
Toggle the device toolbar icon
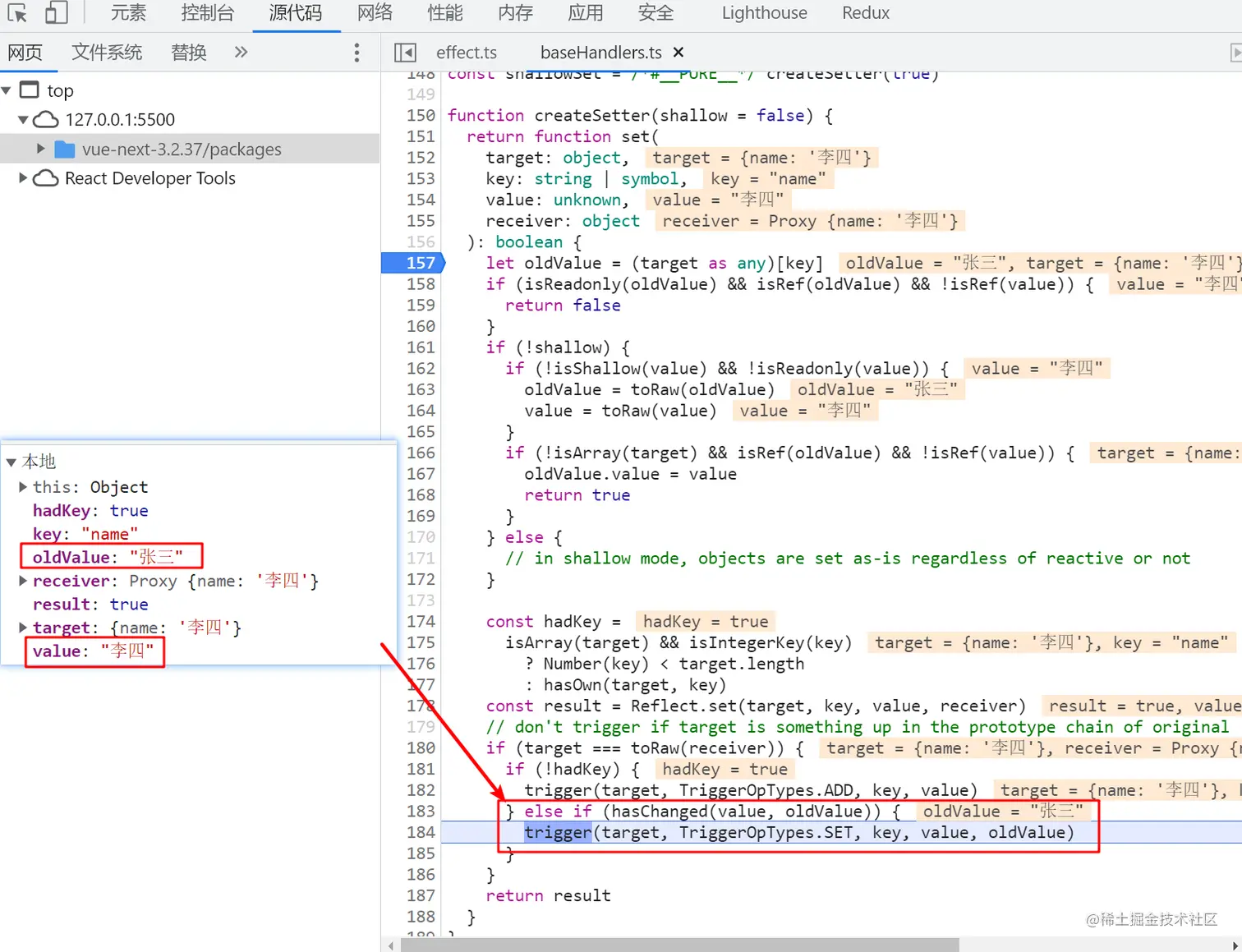56,13
